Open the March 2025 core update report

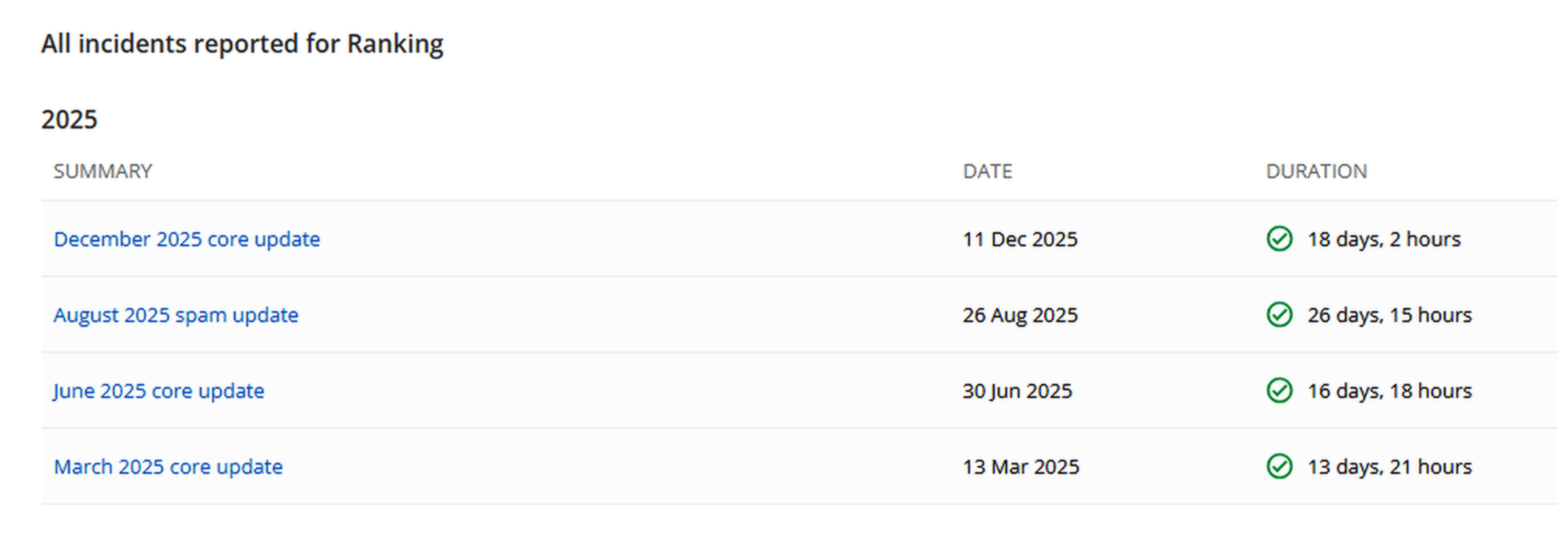click(x=167, y=467)
